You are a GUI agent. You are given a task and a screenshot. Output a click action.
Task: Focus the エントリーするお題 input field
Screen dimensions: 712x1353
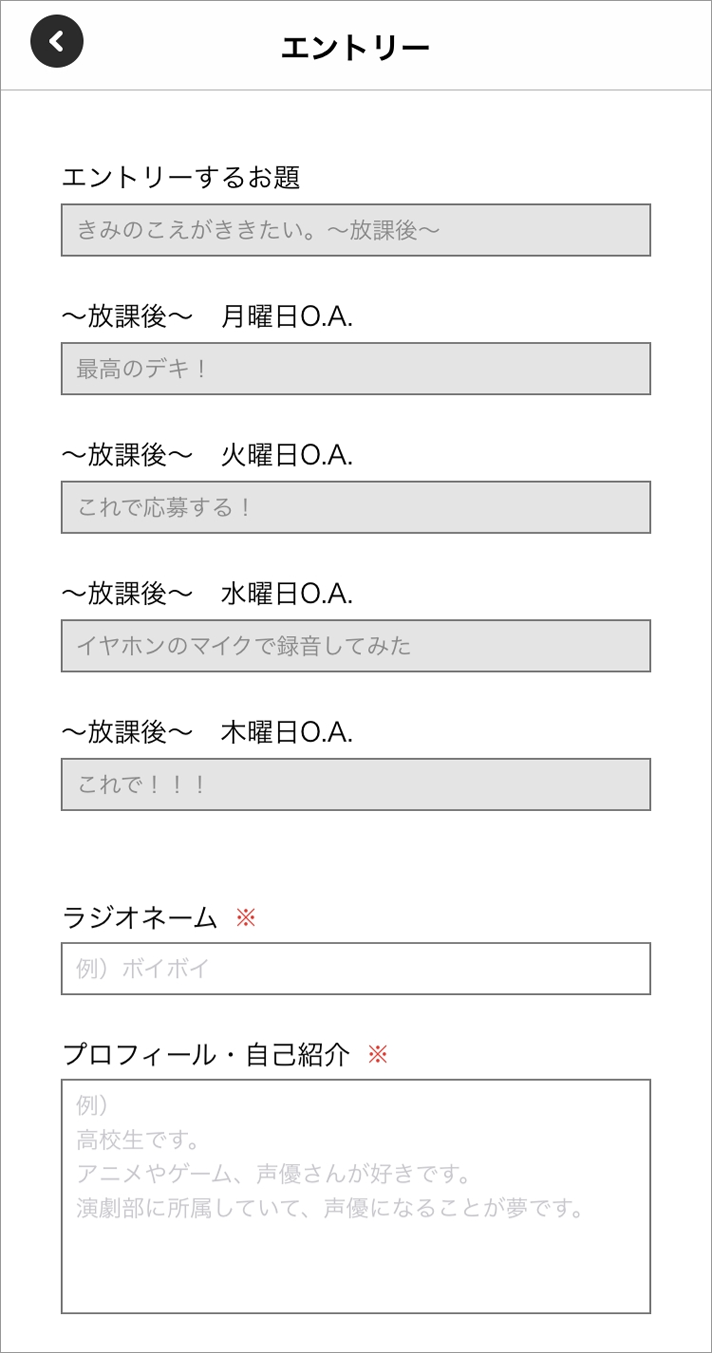coord(355,230)
